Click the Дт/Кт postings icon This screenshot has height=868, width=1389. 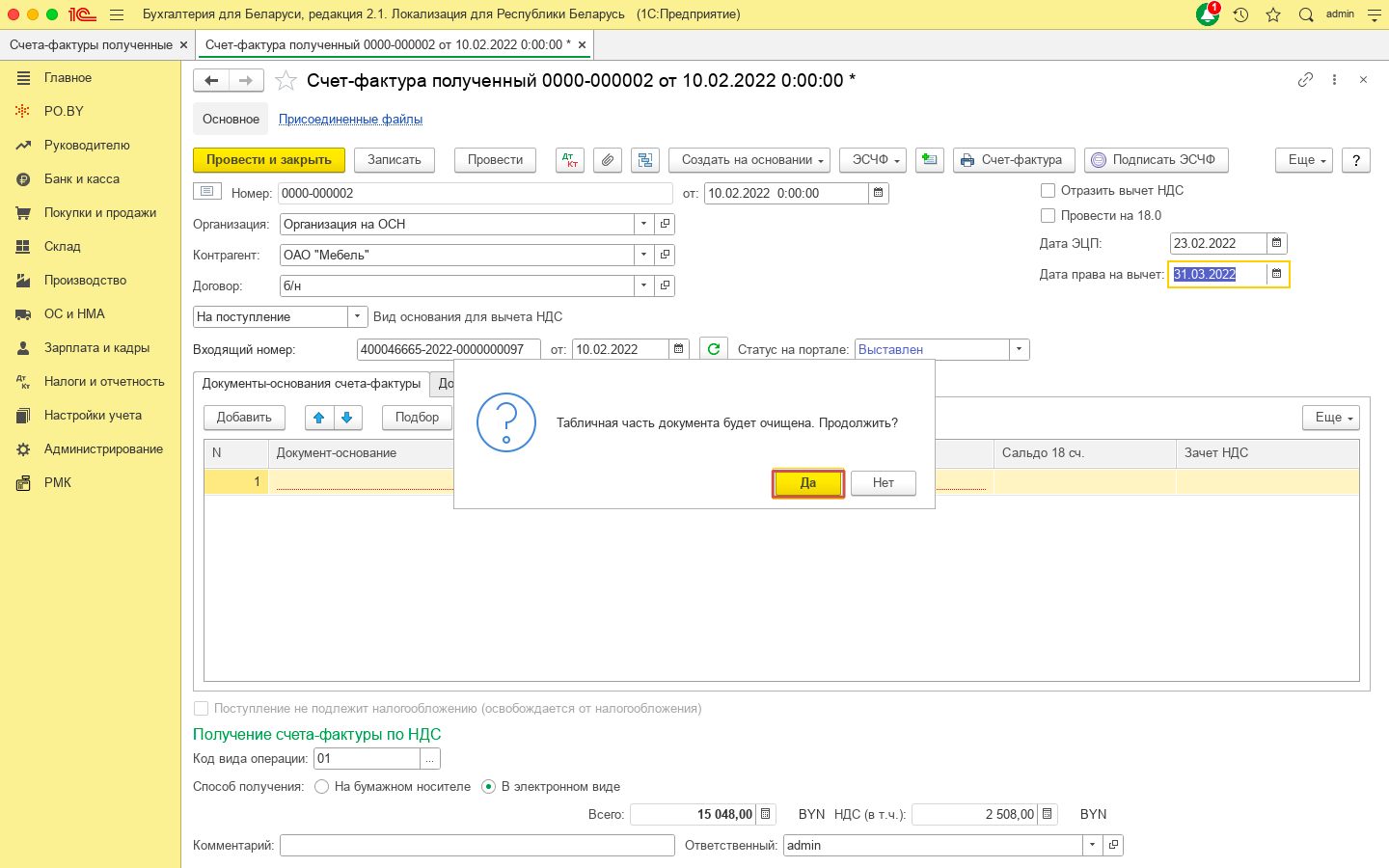click(570, 160)
